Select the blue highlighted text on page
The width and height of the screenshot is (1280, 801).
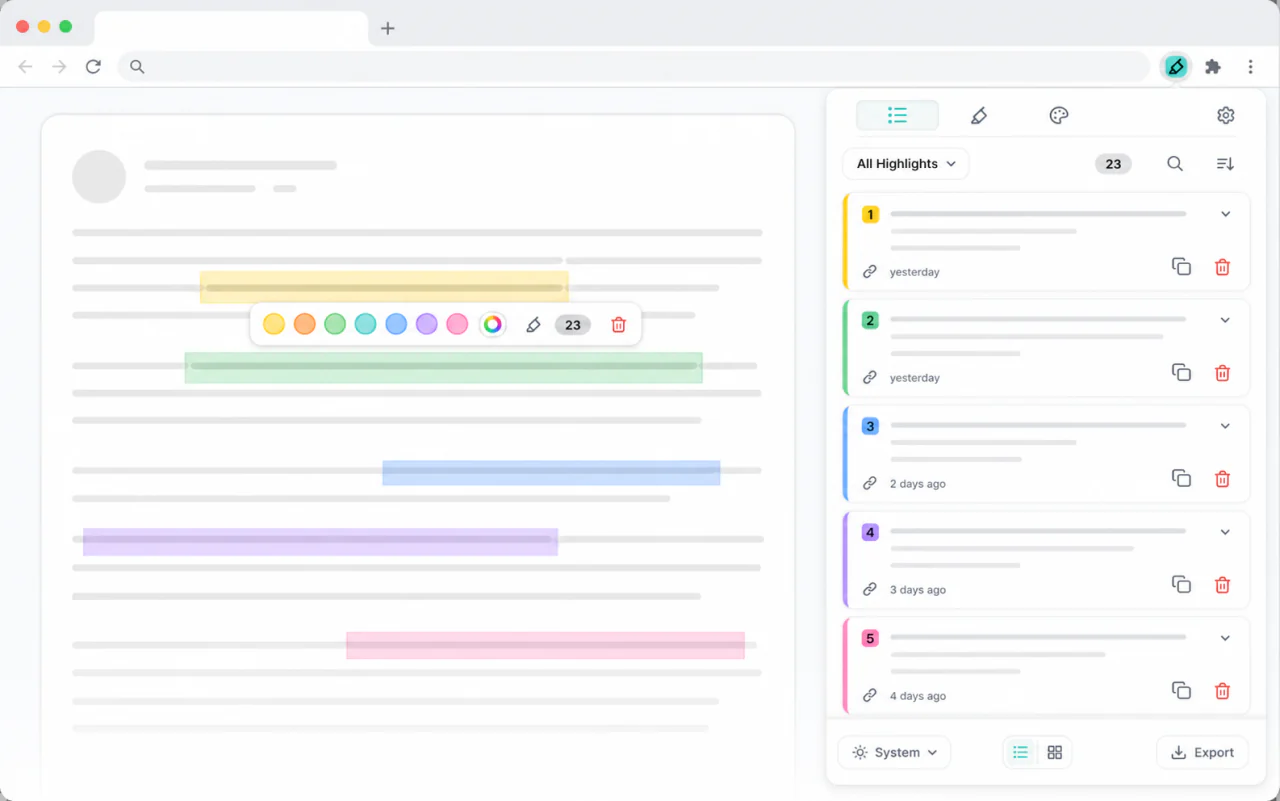pos(551,473)
